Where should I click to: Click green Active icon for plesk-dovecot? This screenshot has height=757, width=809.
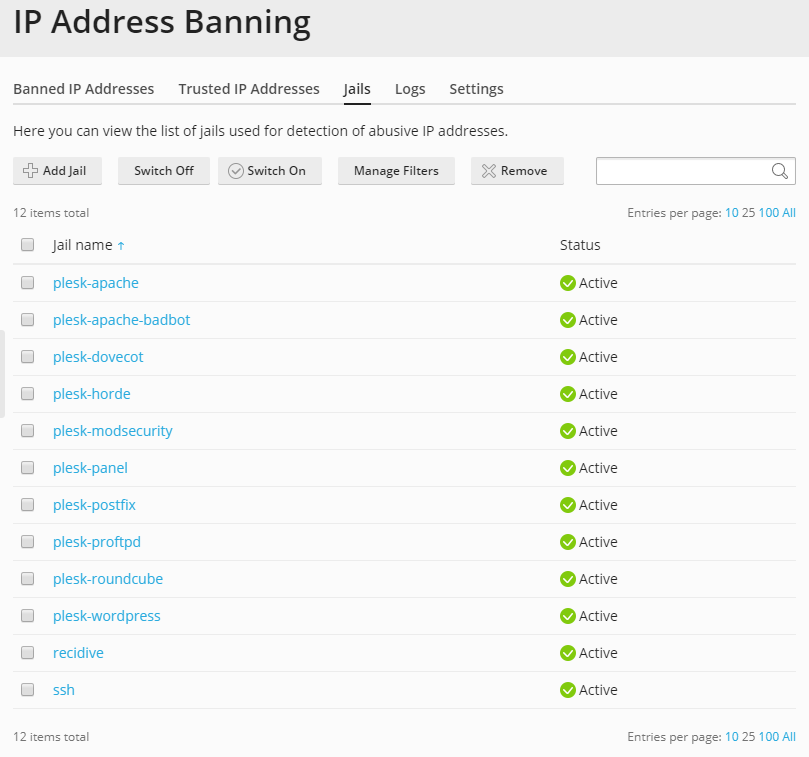pos(568,357)
